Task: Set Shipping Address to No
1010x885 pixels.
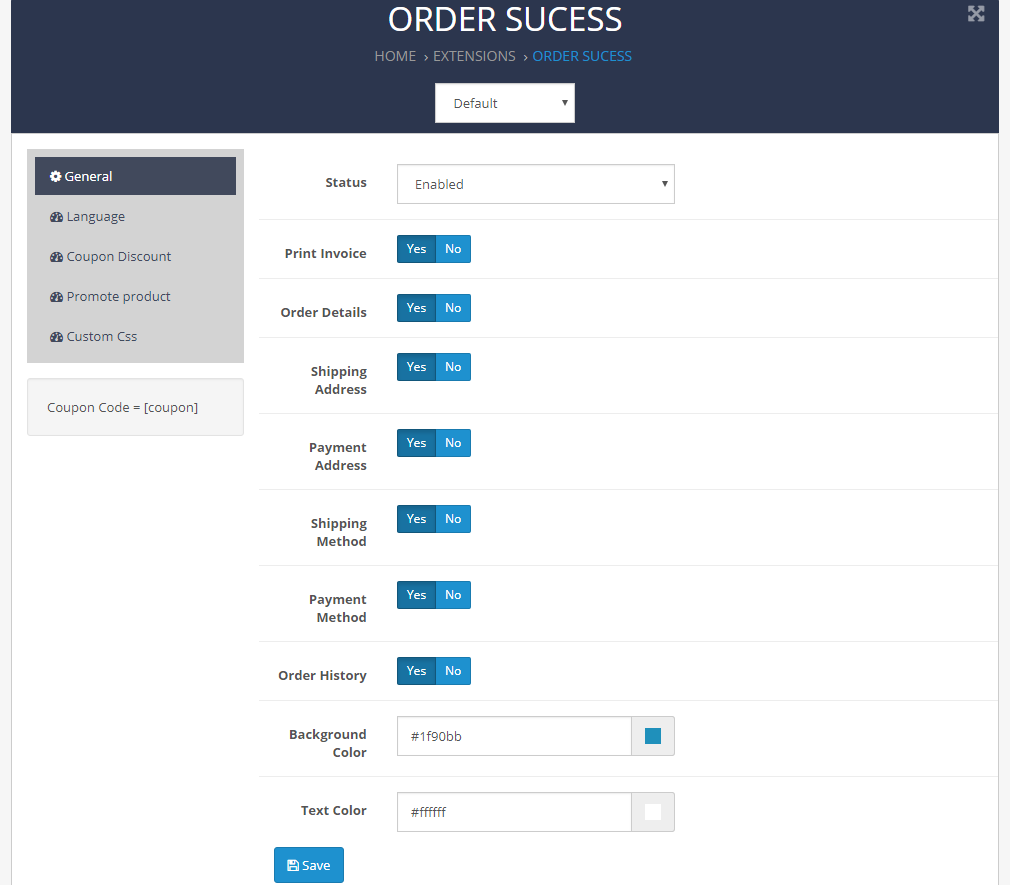Action: (x=453, y=367)
